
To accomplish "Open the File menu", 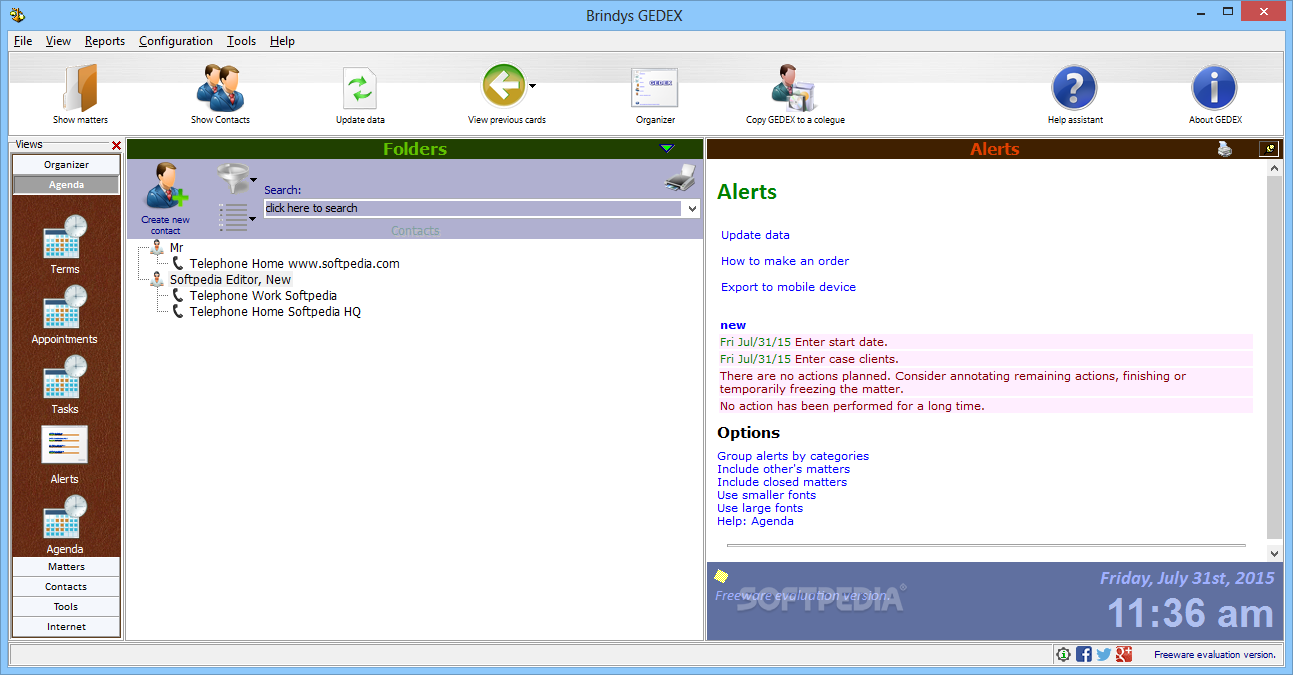I will pos(23,41).
